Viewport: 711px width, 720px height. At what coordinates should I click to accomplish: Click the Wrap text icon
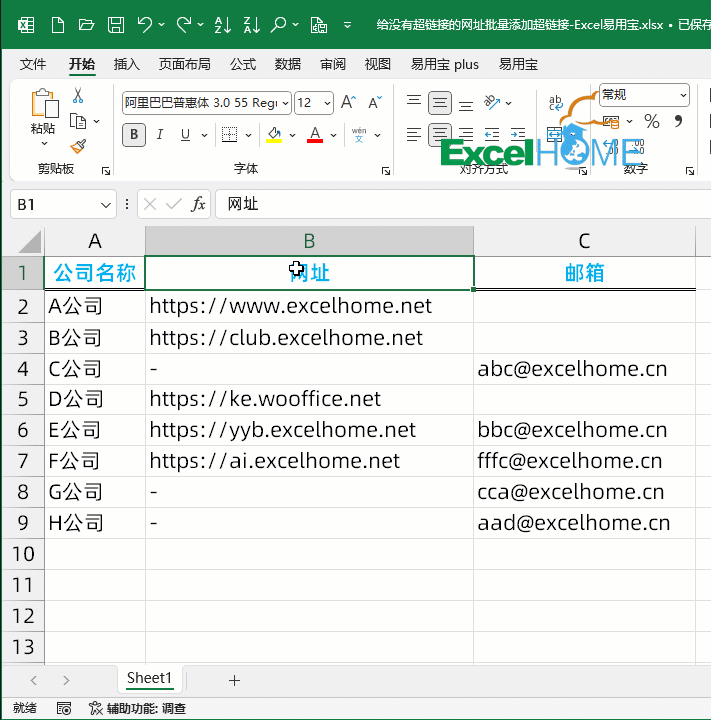(x=556, y=102)
